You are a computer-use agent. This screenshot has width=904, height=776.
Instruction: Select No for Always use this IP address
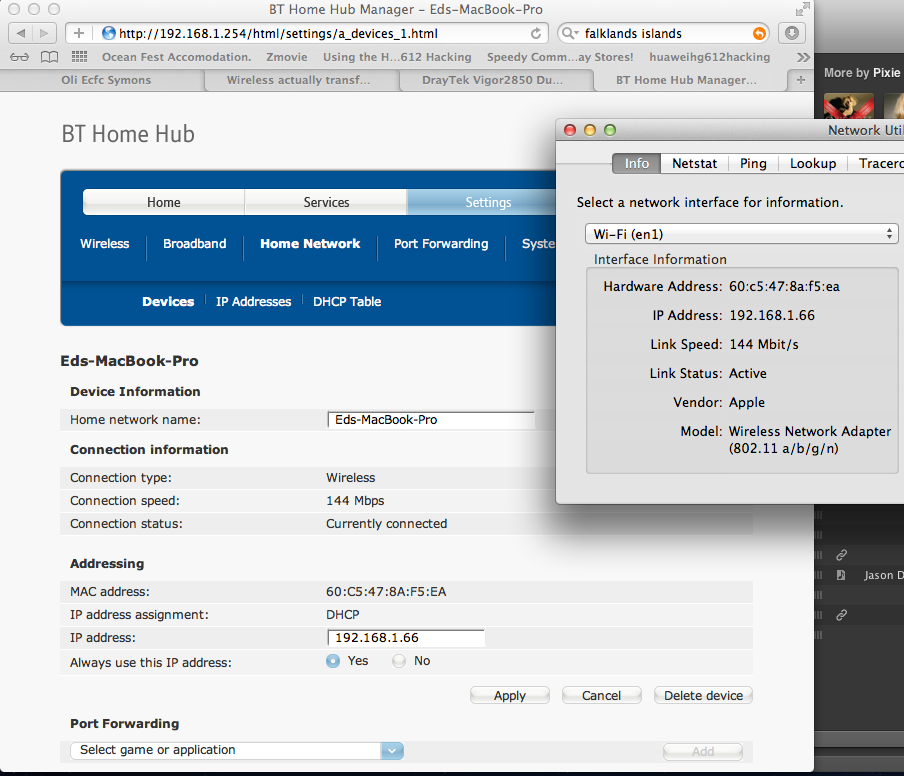[x=399, y=661]
